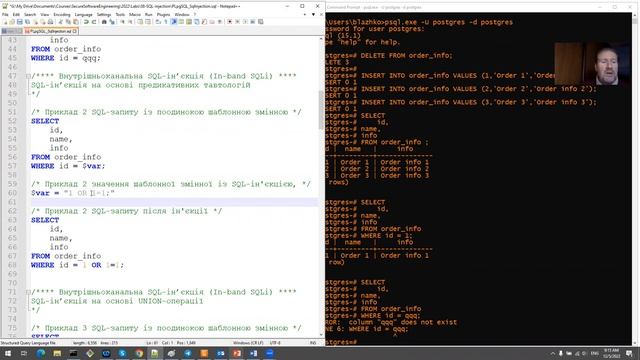
Task: Click the empty highlighted line 61
Action: pos(174,202)
